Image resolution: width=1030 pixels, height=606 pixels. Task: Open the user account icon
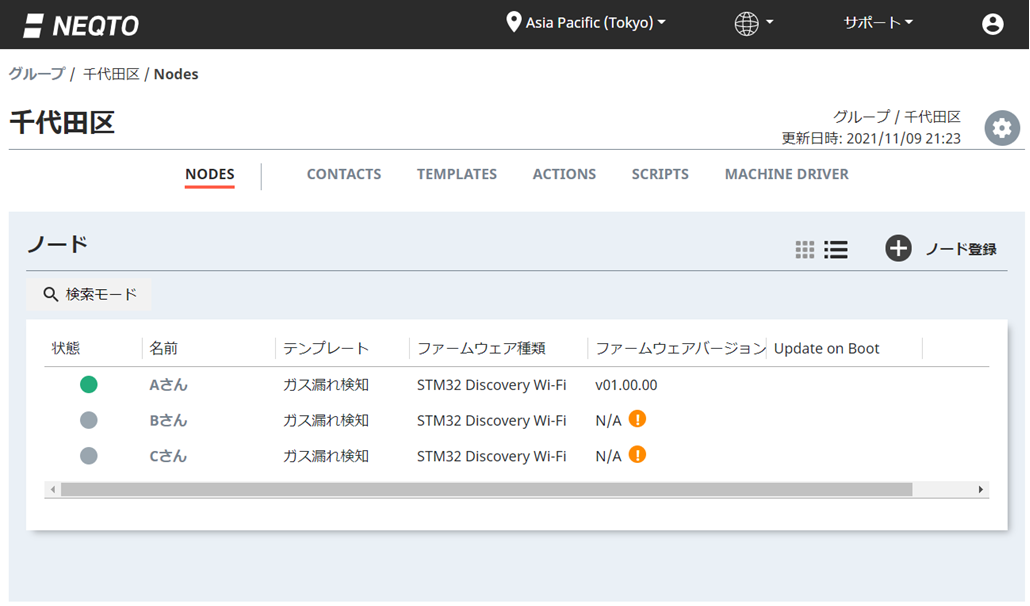point(992,24)
